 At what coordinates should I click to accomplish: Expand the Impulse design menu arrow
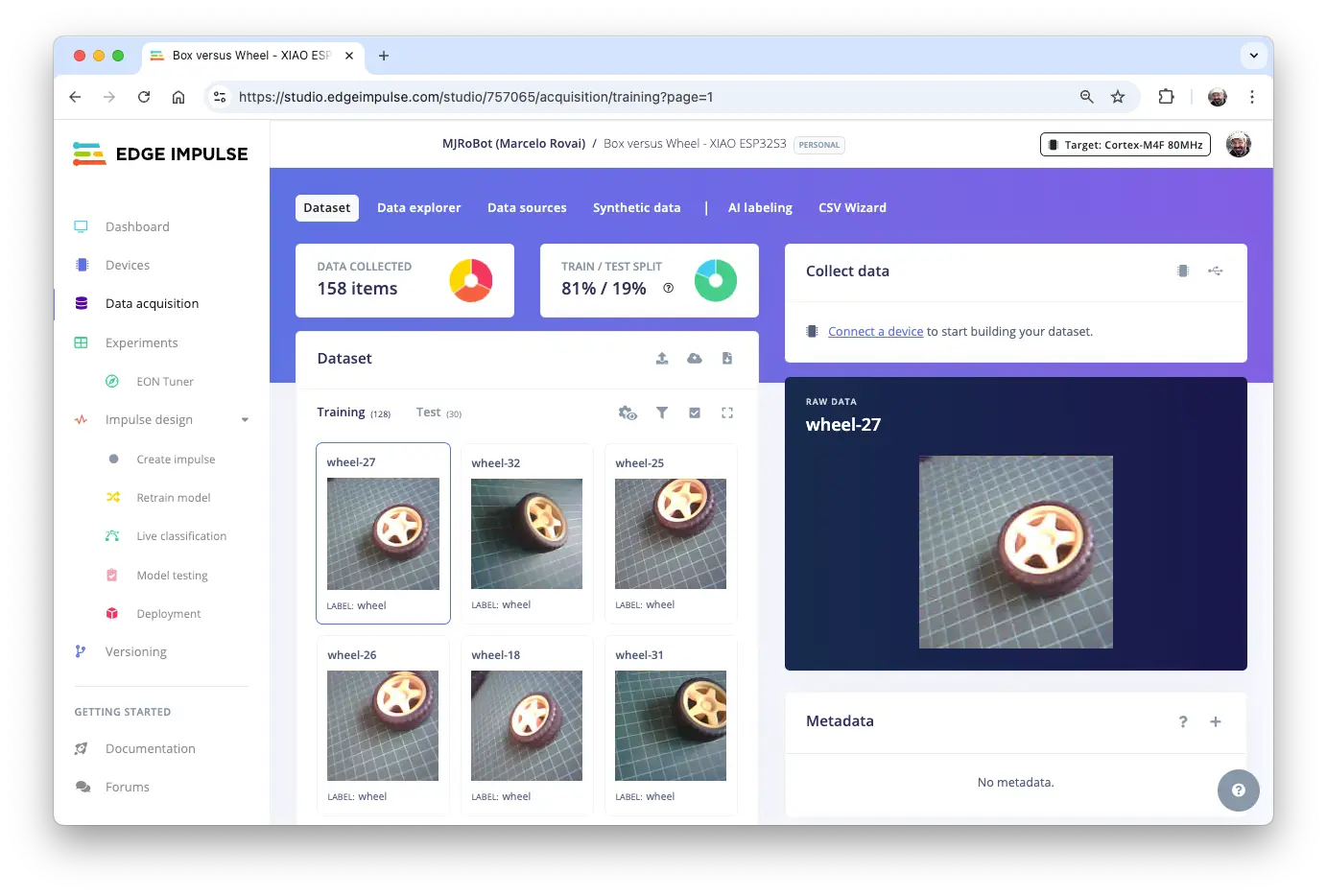(245, 420)
